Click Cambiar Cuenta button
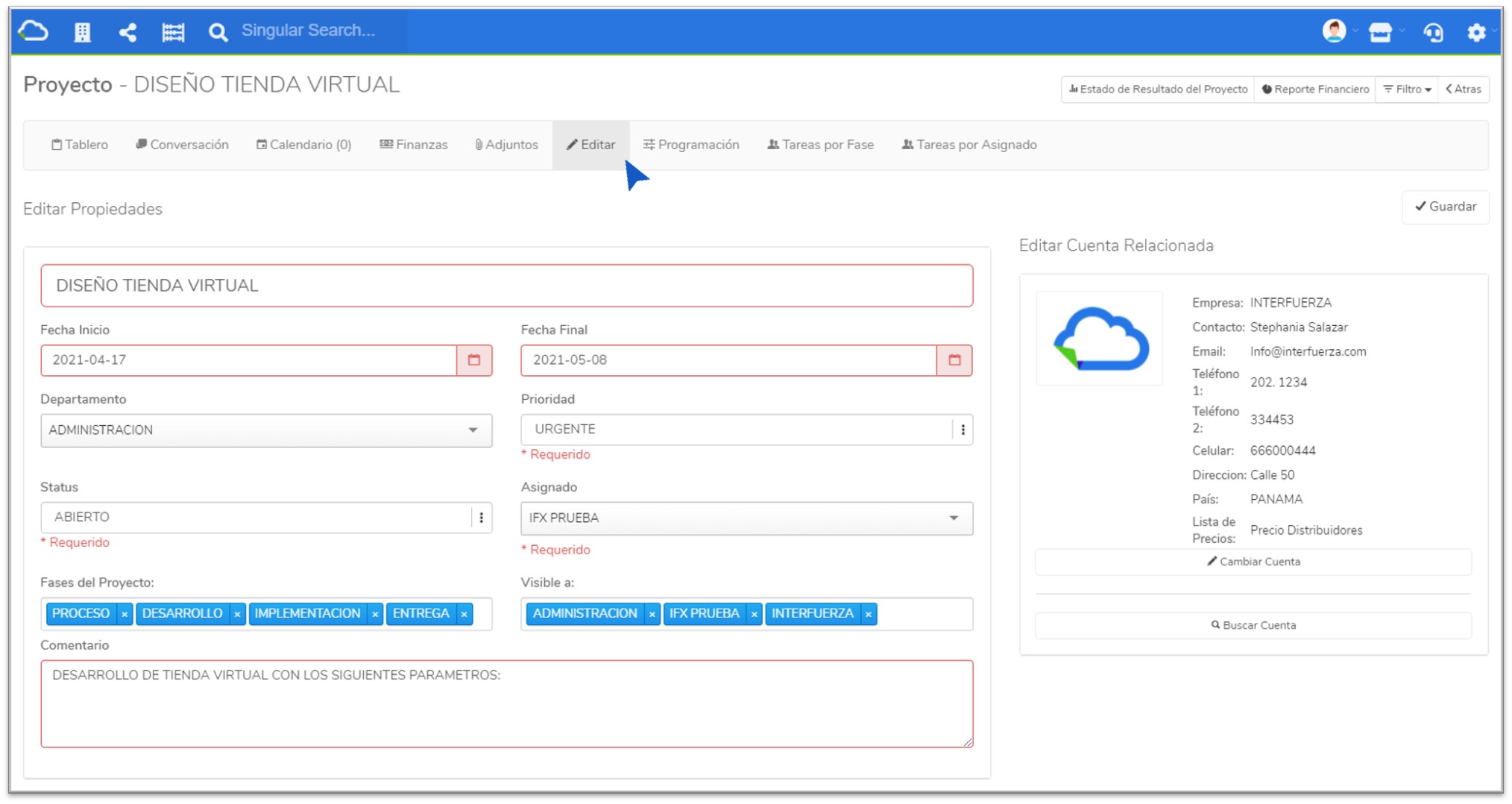The width and height of the screenshot is (1512, 804). click(x=1253, y=562)
